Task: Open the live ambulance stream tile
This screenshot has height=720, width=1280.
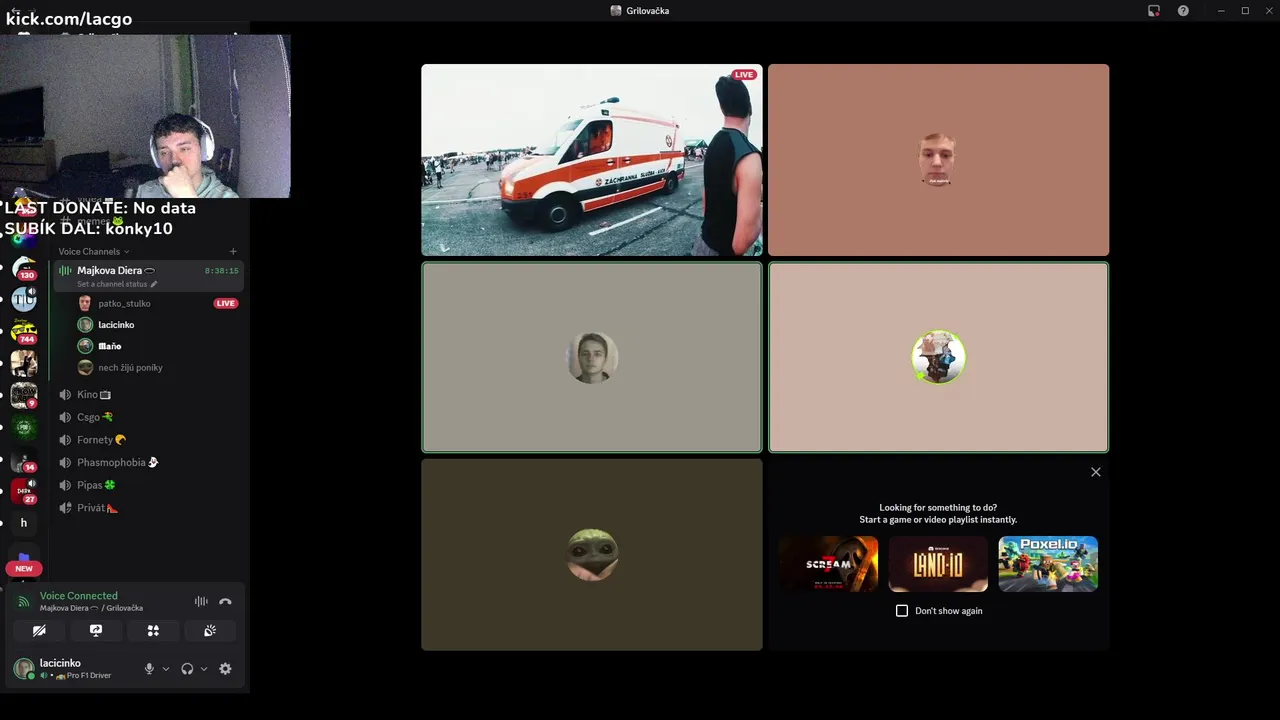Action: click(x=592, y=160)
